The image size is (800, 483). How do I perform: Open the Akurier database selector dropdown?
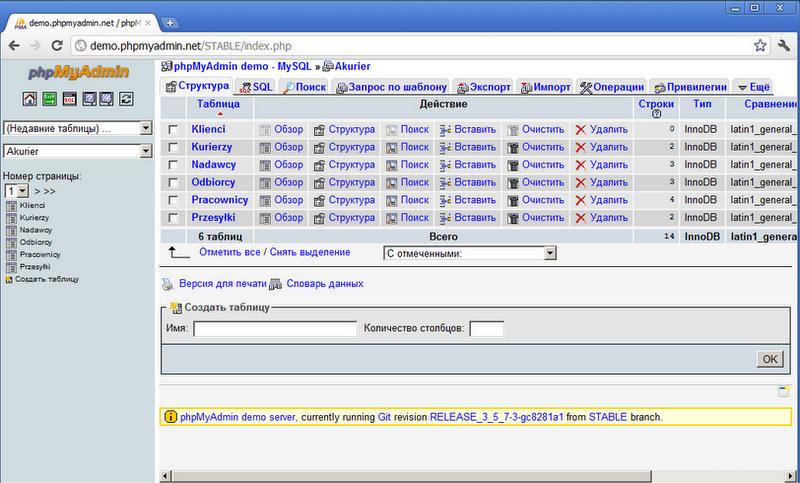click(x=78, y=151)
